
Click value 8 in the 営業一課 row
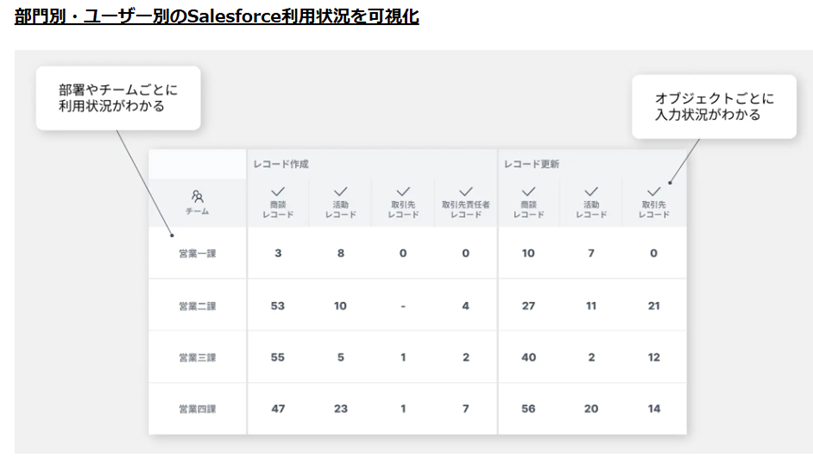(x=341, y=253)
